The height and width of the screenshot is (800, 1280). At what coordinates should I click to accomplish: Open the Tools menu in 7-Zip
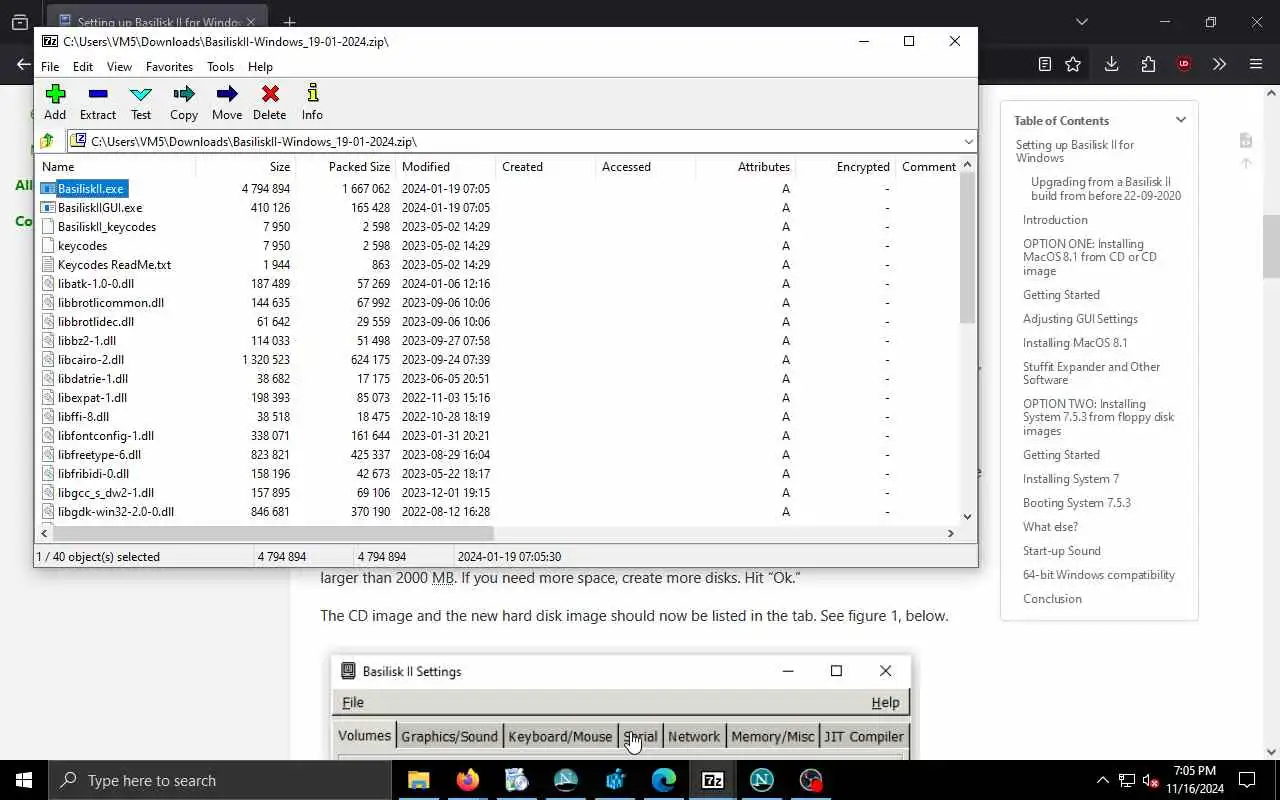(x=220, y=67)
